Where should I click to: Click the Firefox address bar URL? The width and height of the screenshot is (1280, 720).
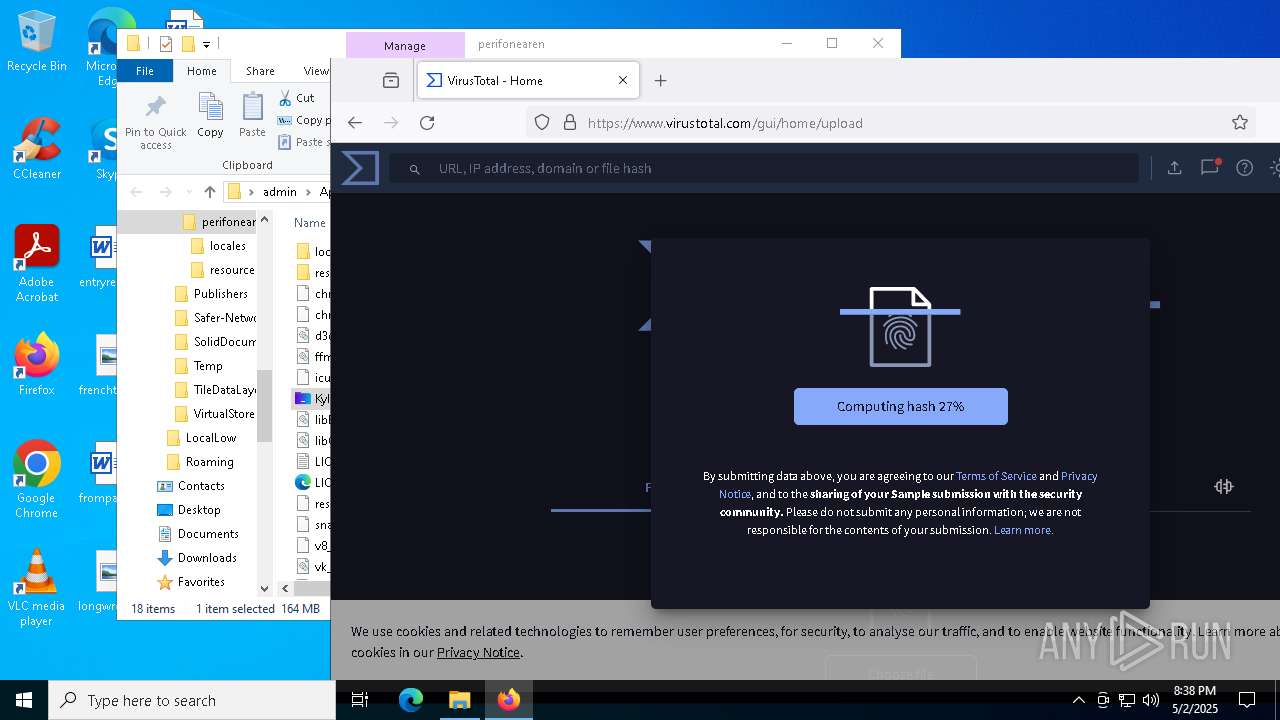point(725,123)
